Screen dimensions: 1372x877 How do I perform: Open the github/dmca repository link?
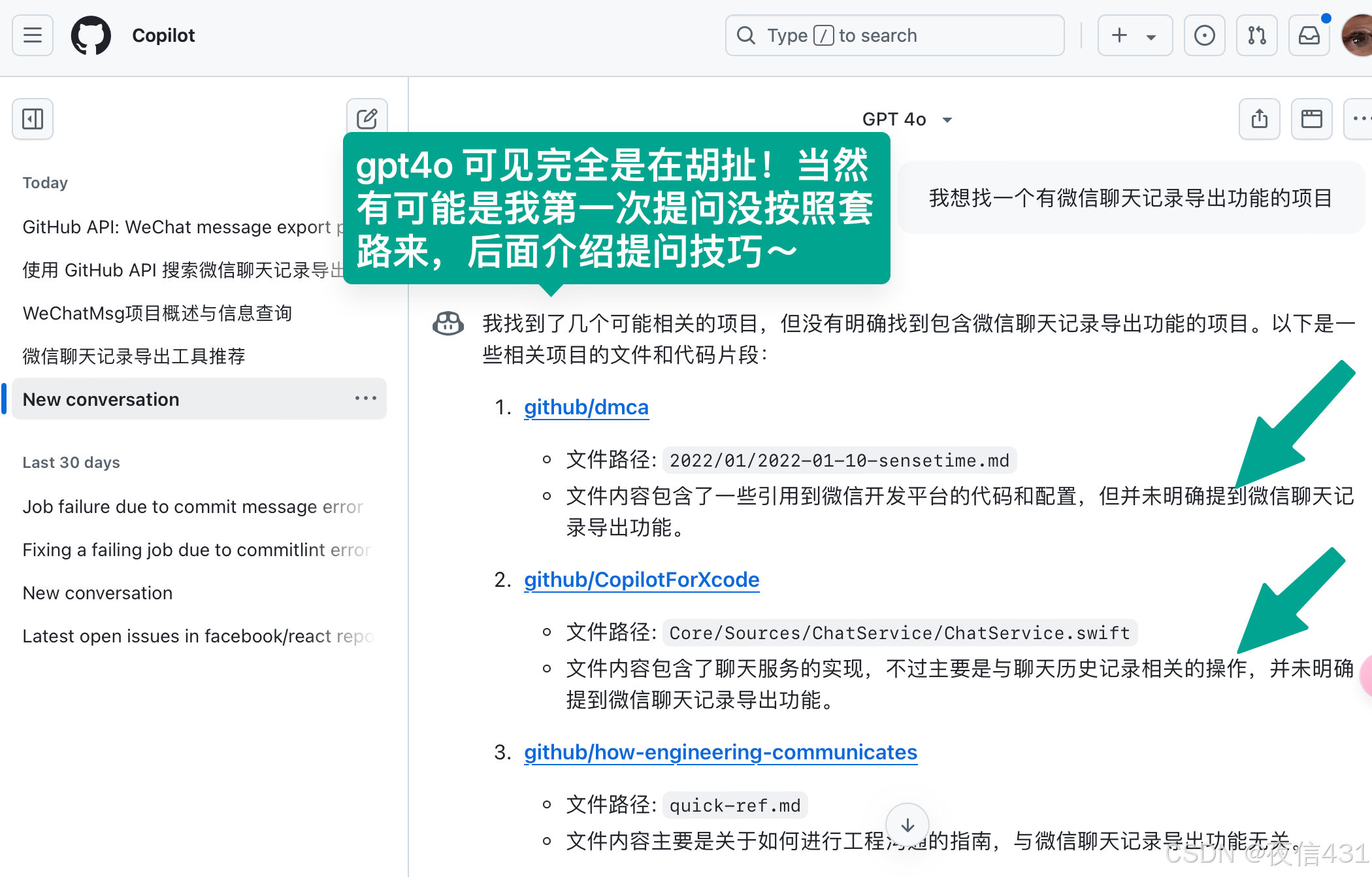coord(586,407)
